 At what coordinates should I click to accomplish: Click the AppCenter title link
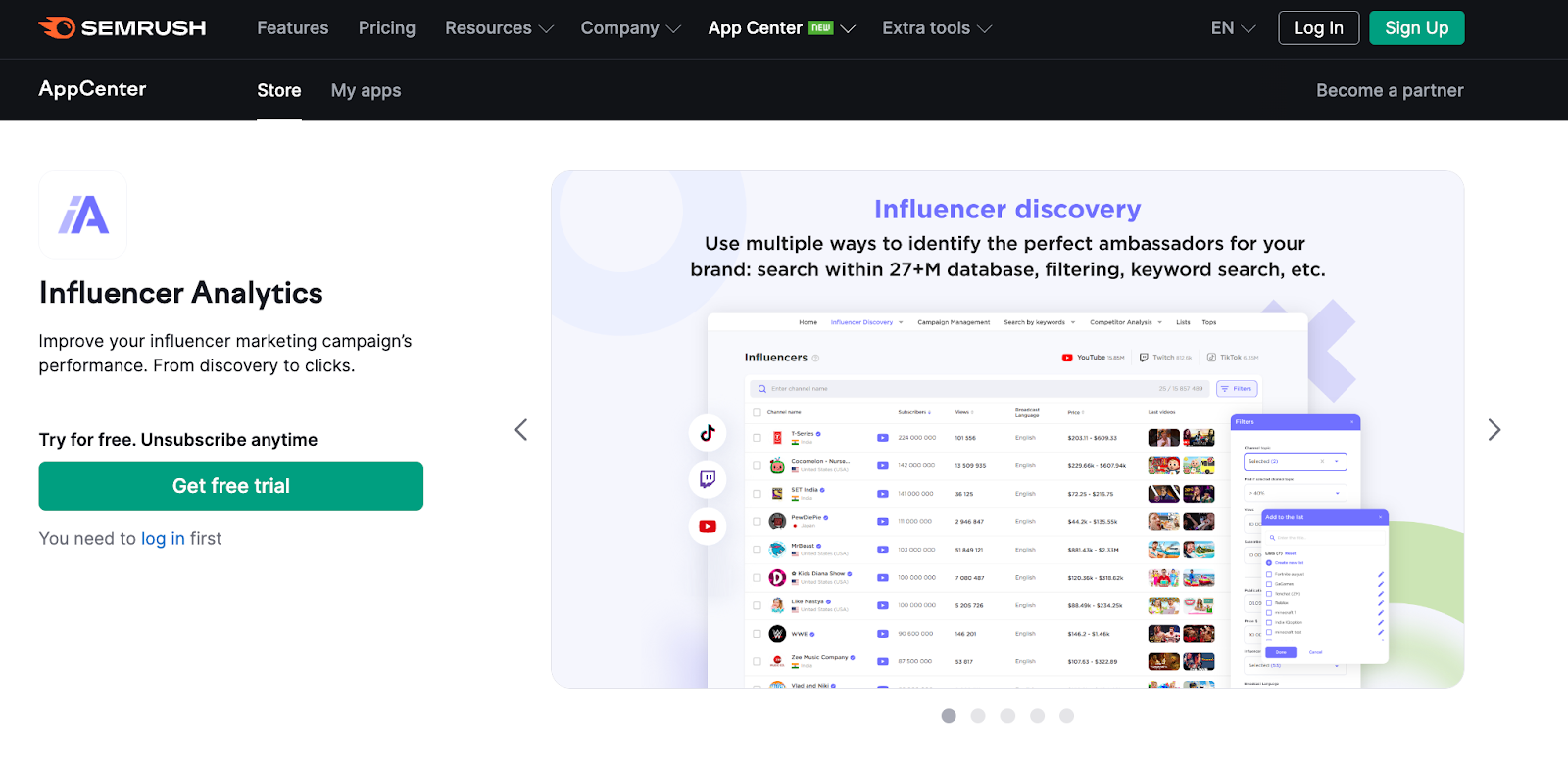(x=92, y=89)
